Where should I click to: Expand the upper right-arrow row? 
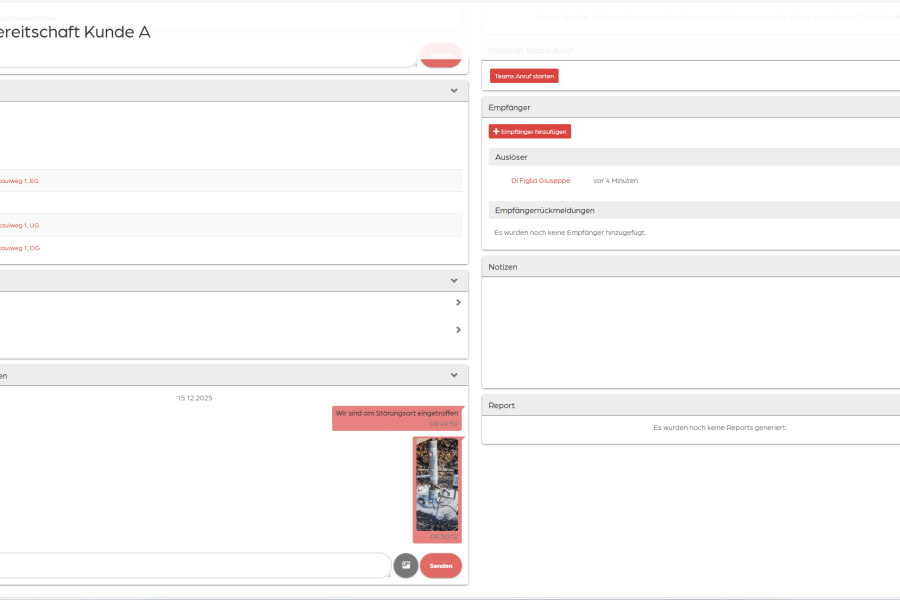pyautogui.click(x=458, y=303)
